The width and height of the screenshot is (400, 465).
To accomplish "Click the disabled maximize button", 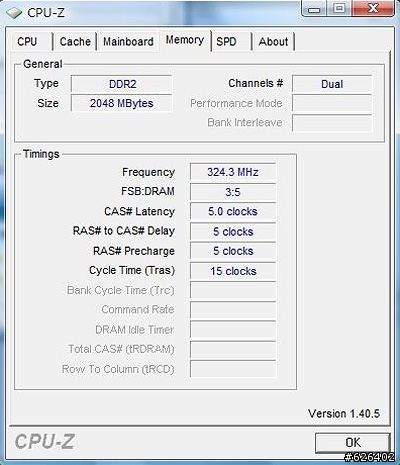I will 339,8.
